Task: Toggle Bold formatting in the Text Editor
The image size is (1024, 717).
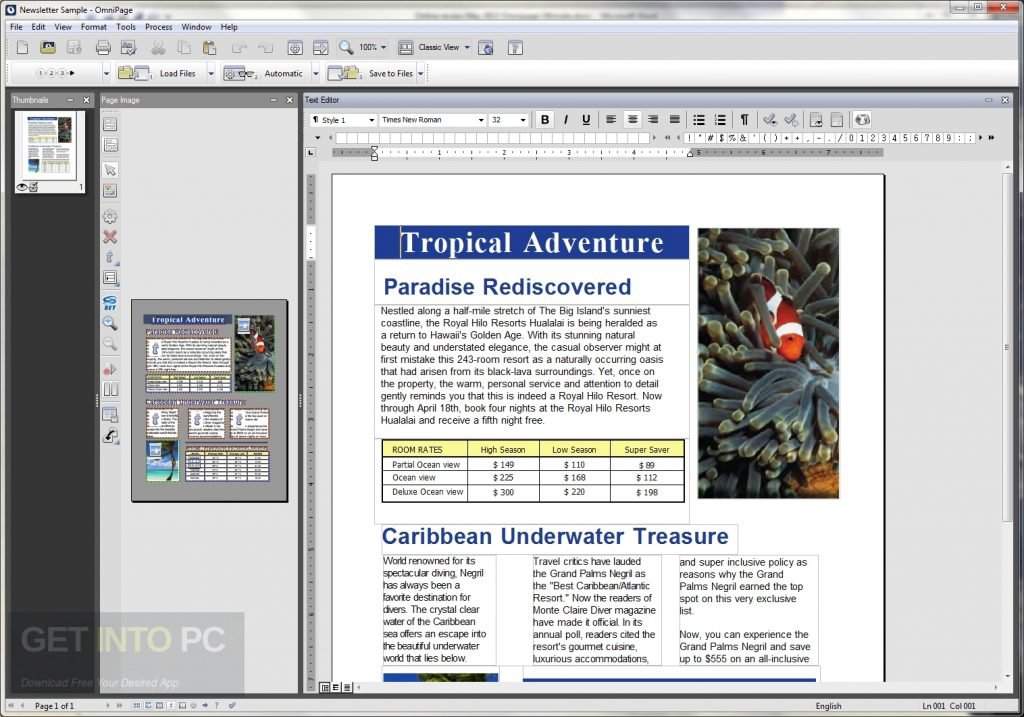Action: (x=545, y=119)
